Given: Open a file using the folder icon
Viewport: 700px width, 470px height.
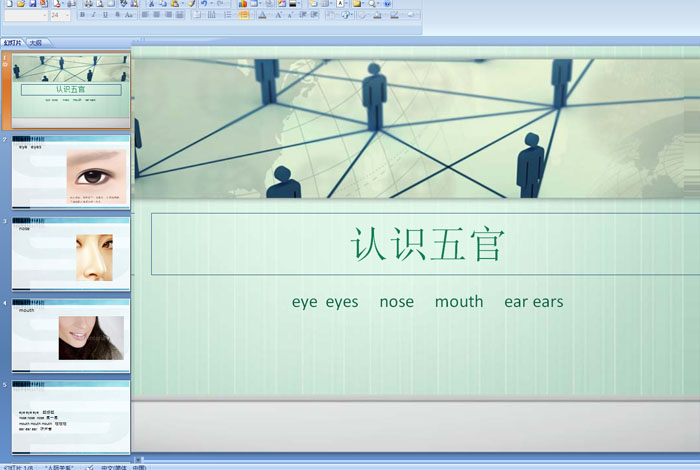Looking at the screenshot, I should [21, 4].
